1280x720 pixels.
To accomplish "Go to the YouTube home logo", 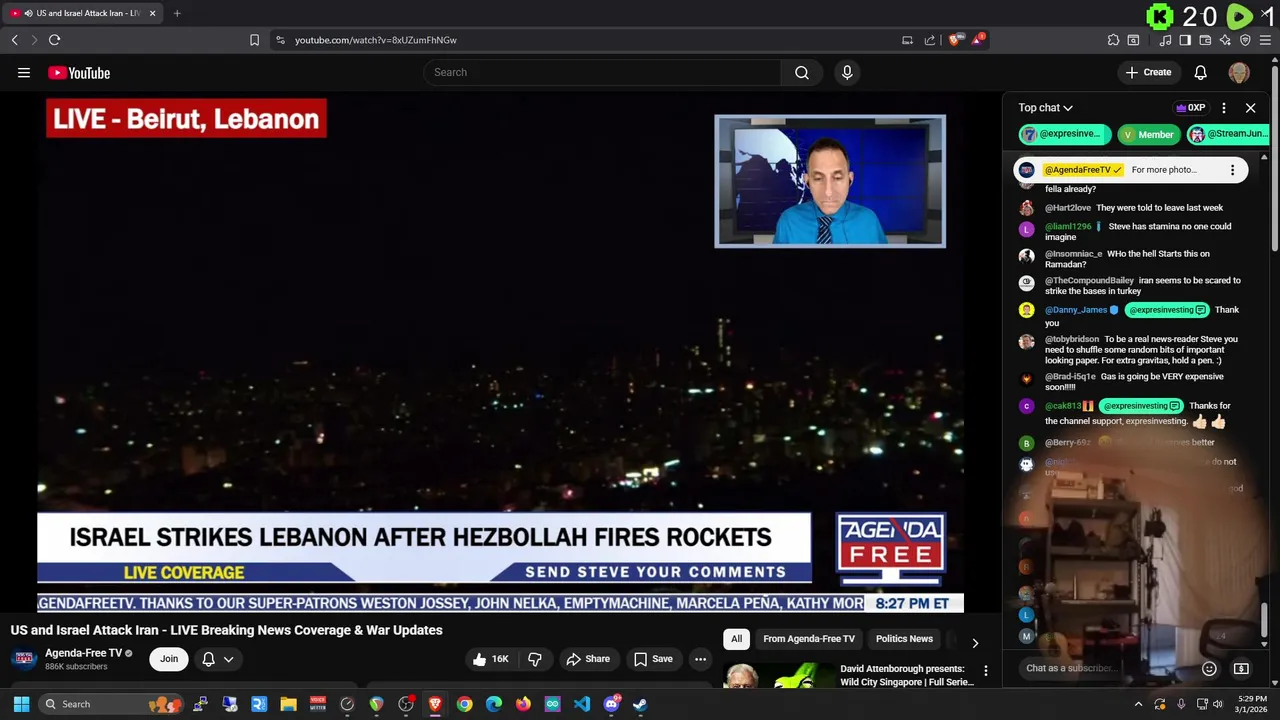I will (x=79, y=72).
